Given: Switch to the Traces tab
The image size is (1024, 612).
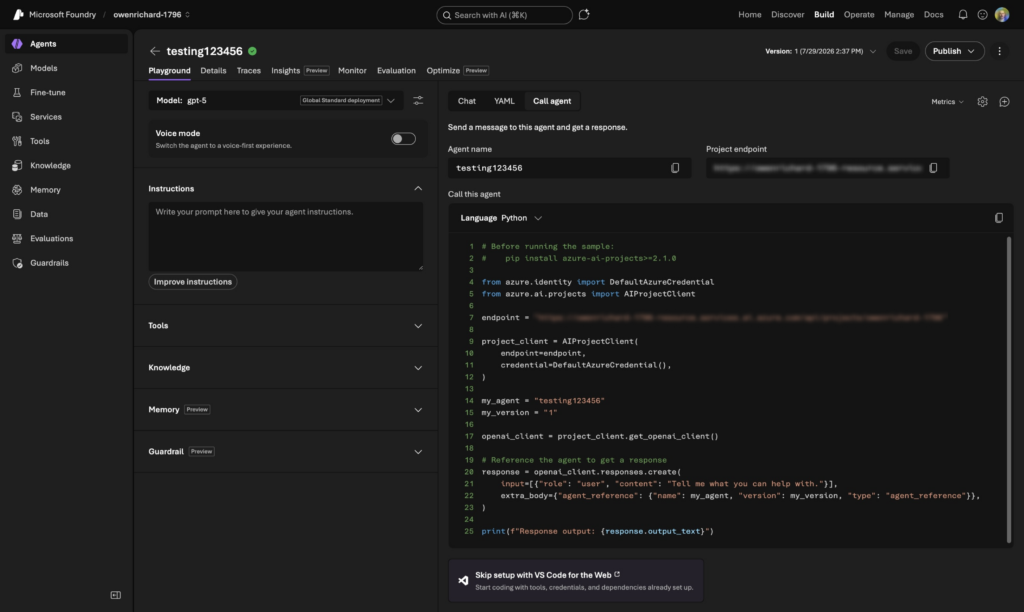Looking at the screenshot, I should coord(248,71).
